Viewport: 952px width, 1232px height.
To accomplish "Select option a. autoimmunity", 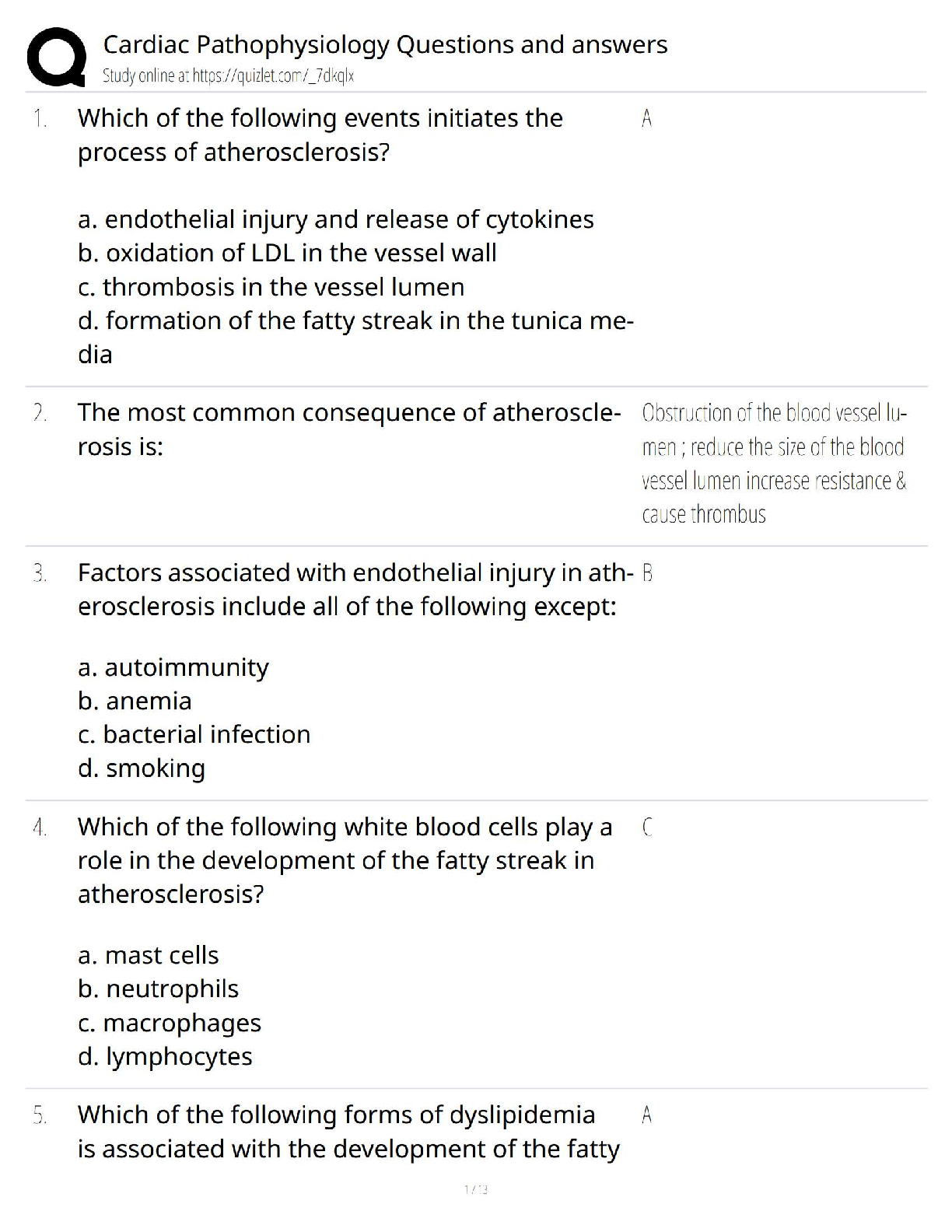I will 173,667.
